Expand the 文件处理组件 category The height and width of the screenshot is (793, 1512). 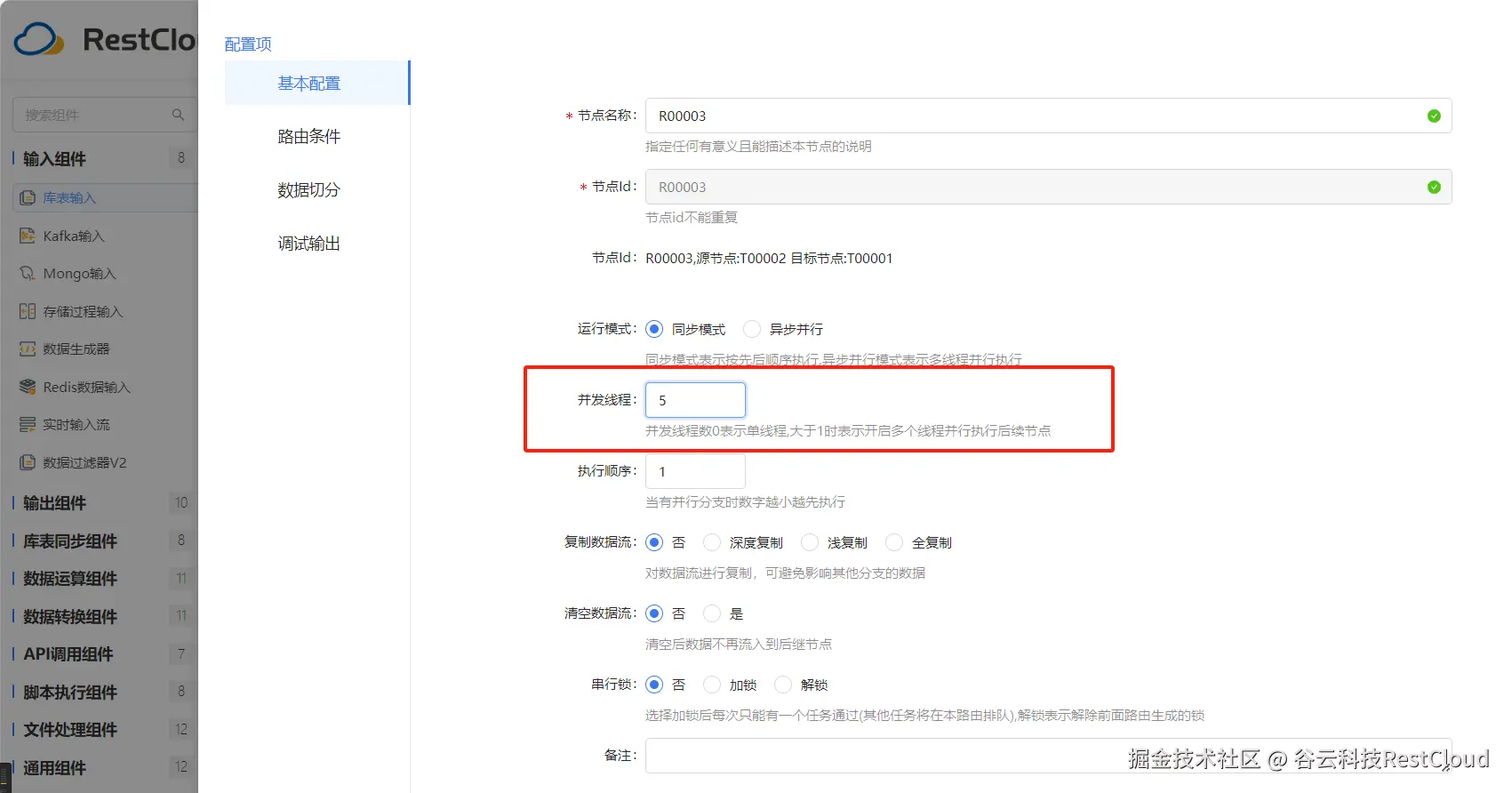coord(70,729)
